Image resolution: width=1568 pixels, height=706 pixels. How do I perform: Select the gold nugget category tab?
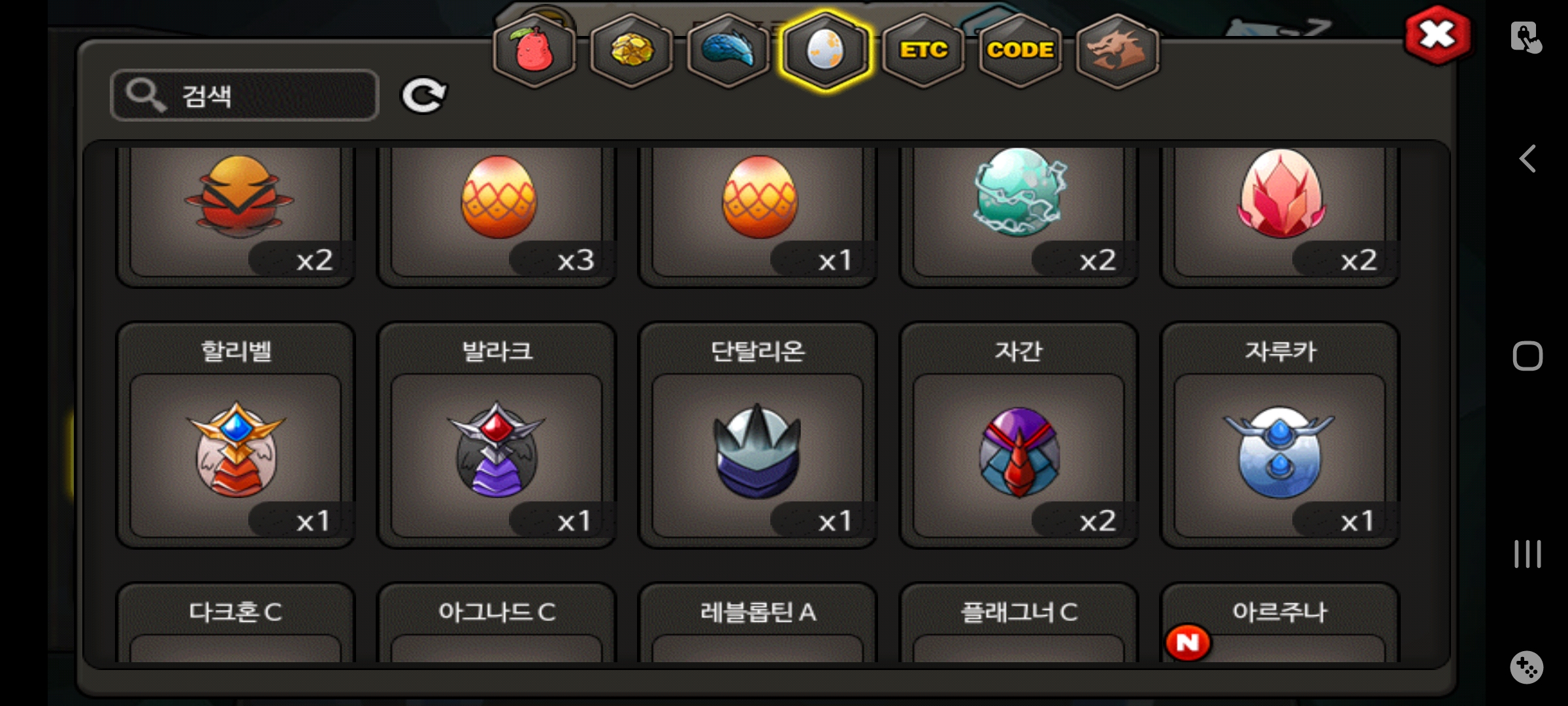tap(631, 50)
